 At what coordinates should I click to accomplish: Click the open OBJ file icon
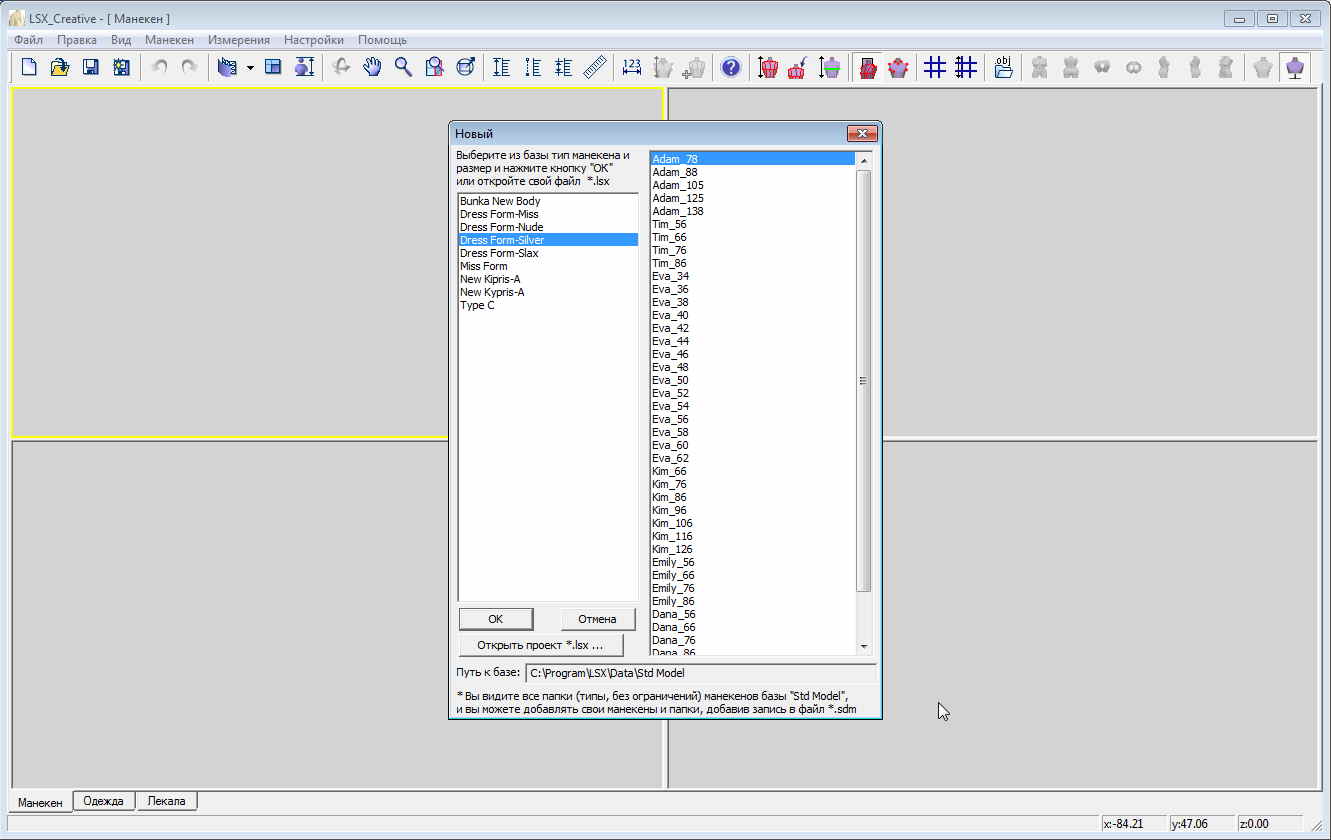tap(1003, 67)
